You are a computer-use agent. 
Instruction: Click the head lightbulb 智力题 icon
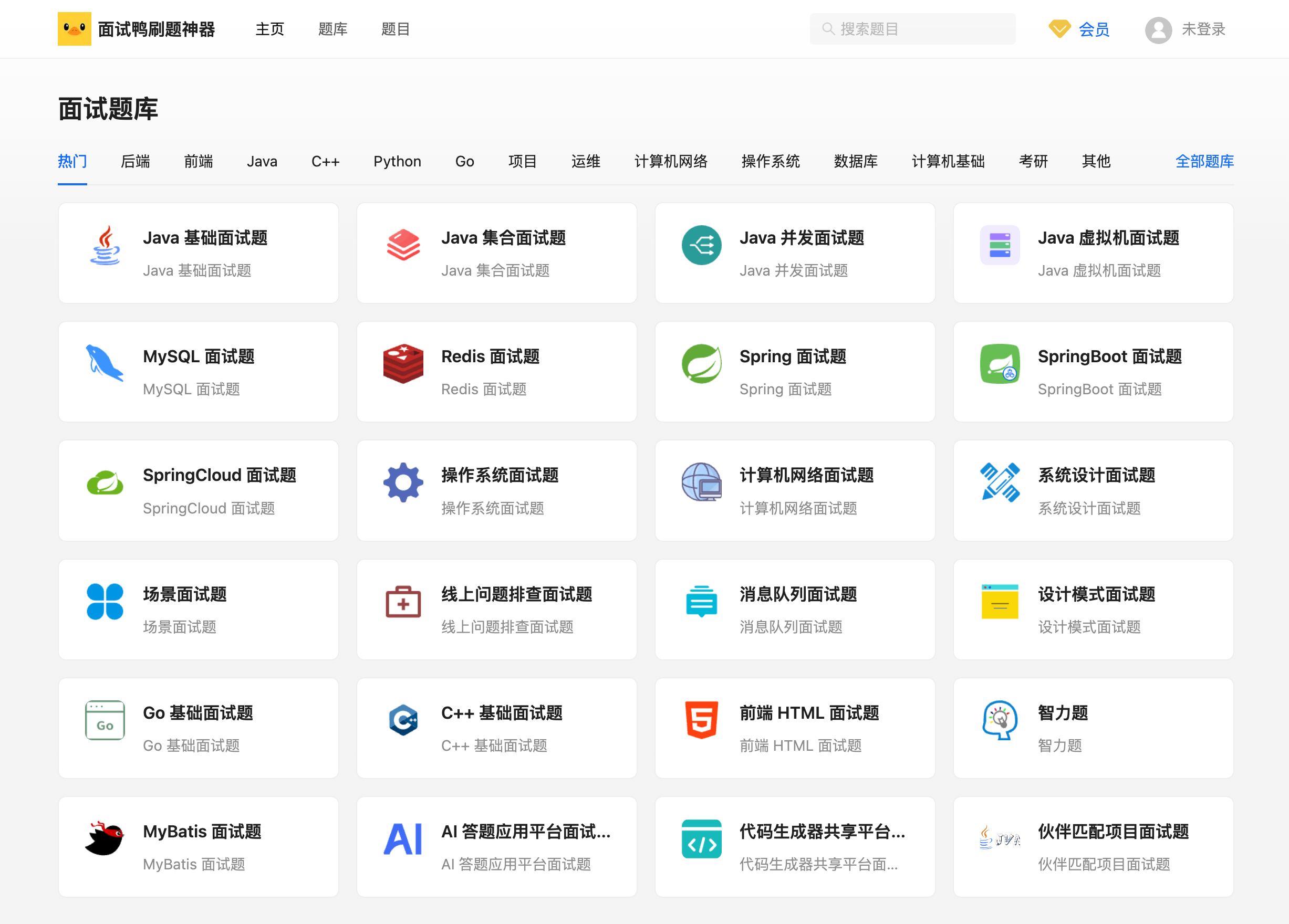1000,720
